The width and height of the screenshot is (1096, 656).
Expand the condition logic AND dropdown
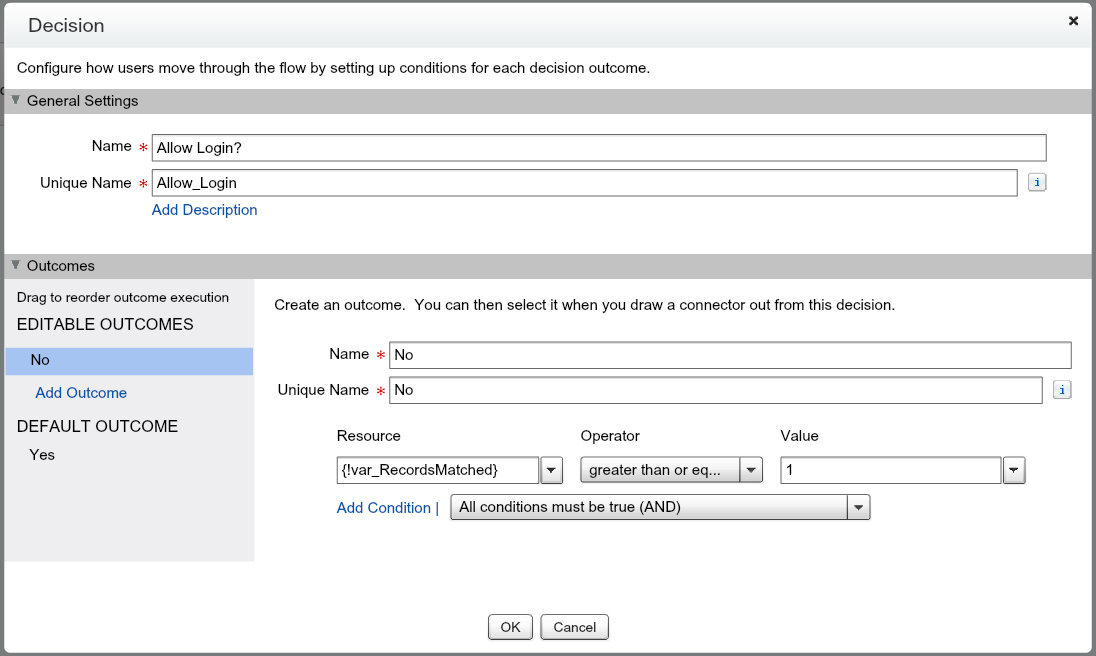pyautogui.click(x=859, y=508)
